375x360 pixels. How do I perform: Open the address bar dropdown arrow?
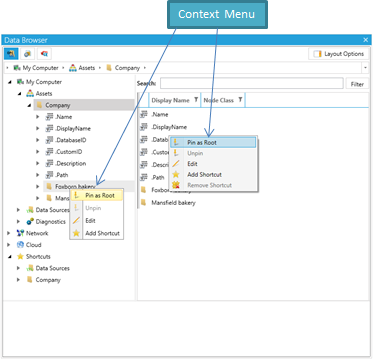pos(365,68)
